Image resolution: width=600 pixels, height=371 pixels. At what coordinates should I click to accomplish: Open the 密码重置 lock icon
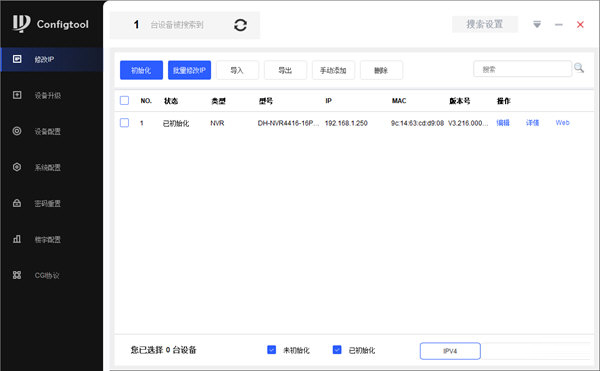(x=17, y=203)
